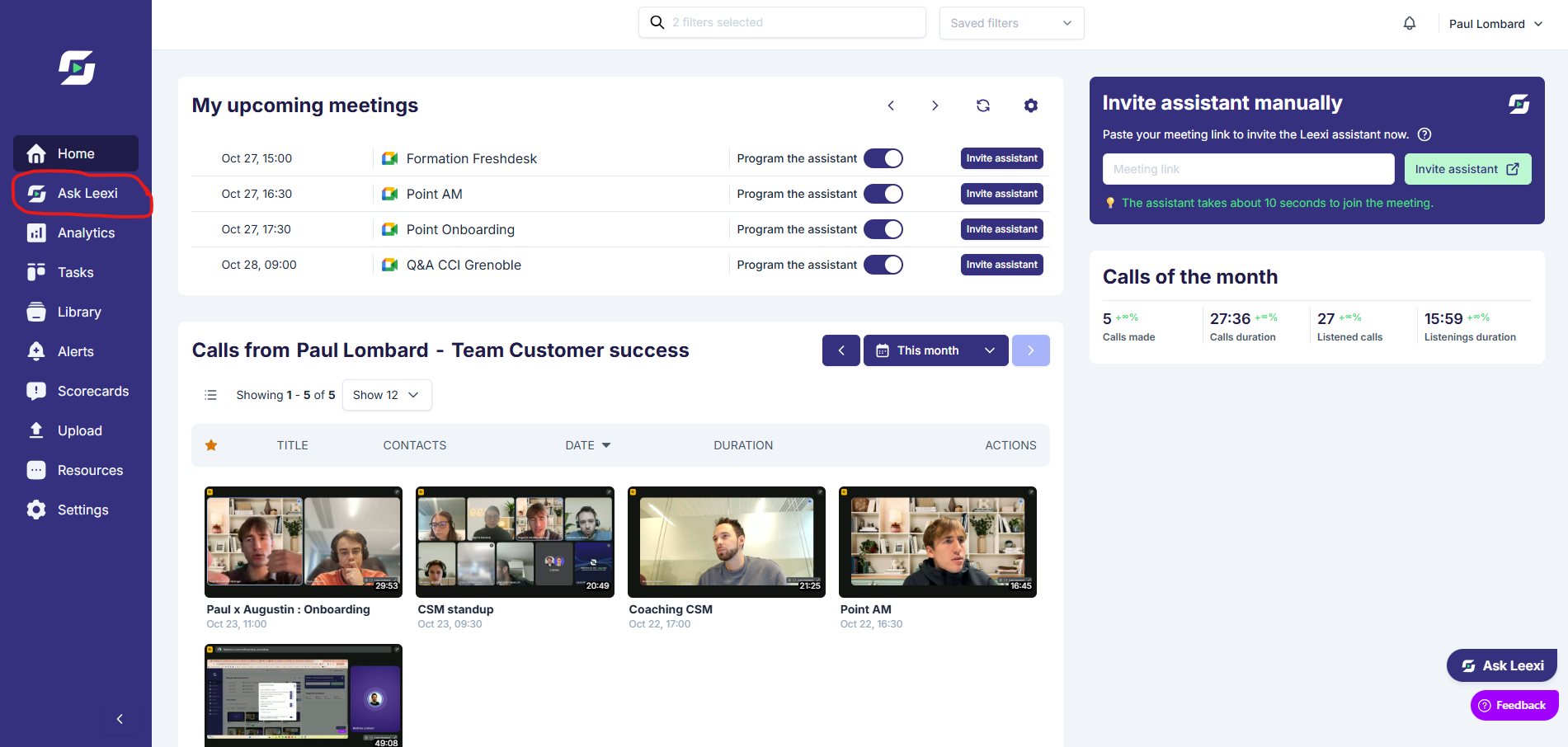Click the purple Feedback button
Screen dimensions: 1568x747
click(x=1514, y=705)
